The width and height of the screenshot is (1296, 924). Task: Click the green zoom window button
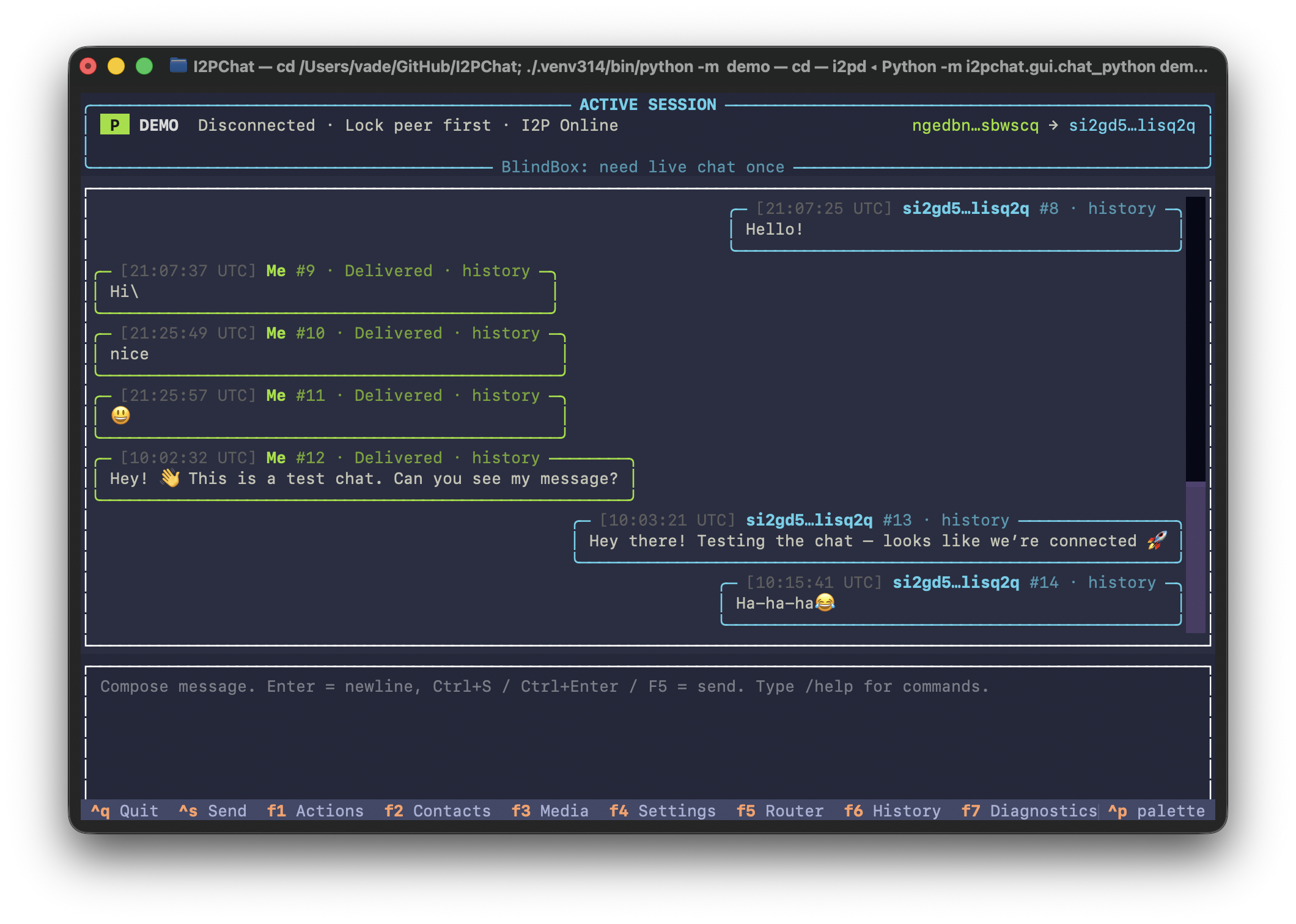(144, 65)
